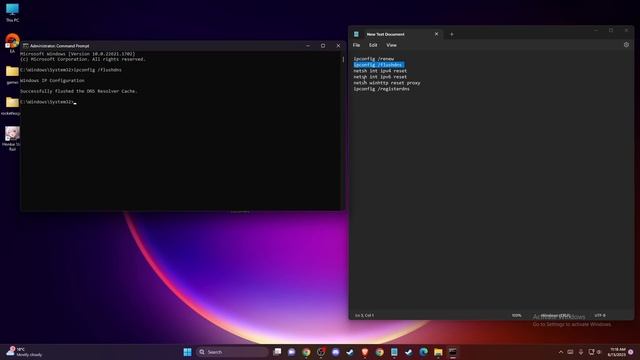The height and width of the screenshot is (360, 640).
Task: Open the weather widget on the taskbar
Action: (24, 352)
